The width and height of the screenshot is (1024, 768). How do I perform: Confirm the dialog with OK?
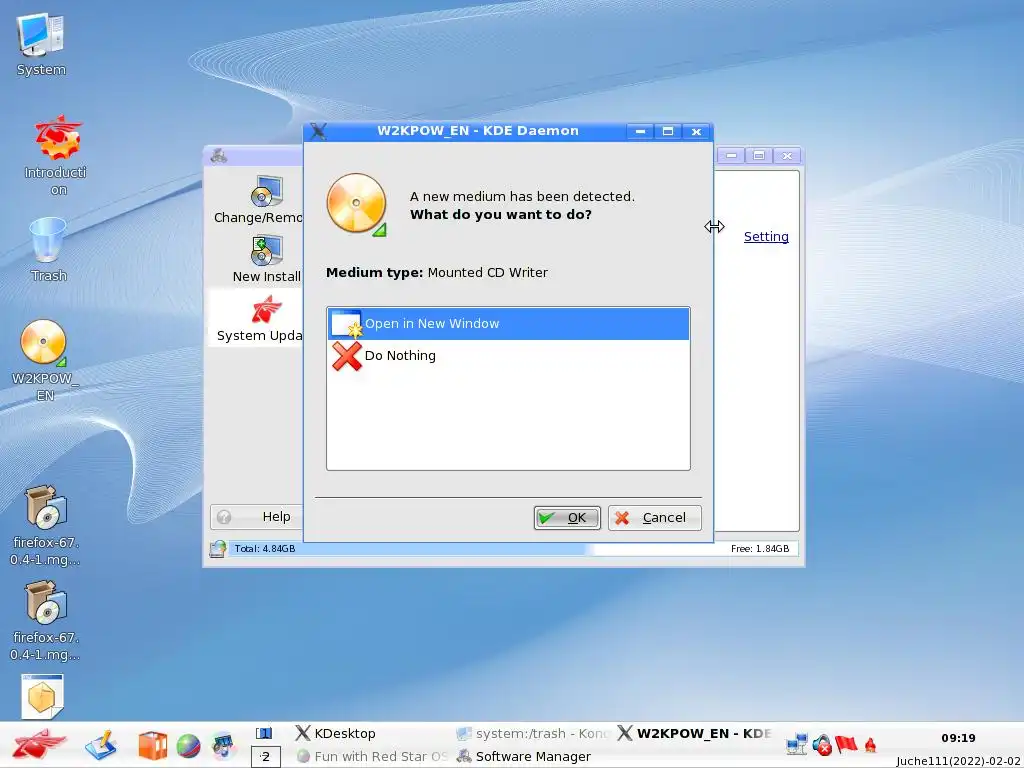click(567, 518)
